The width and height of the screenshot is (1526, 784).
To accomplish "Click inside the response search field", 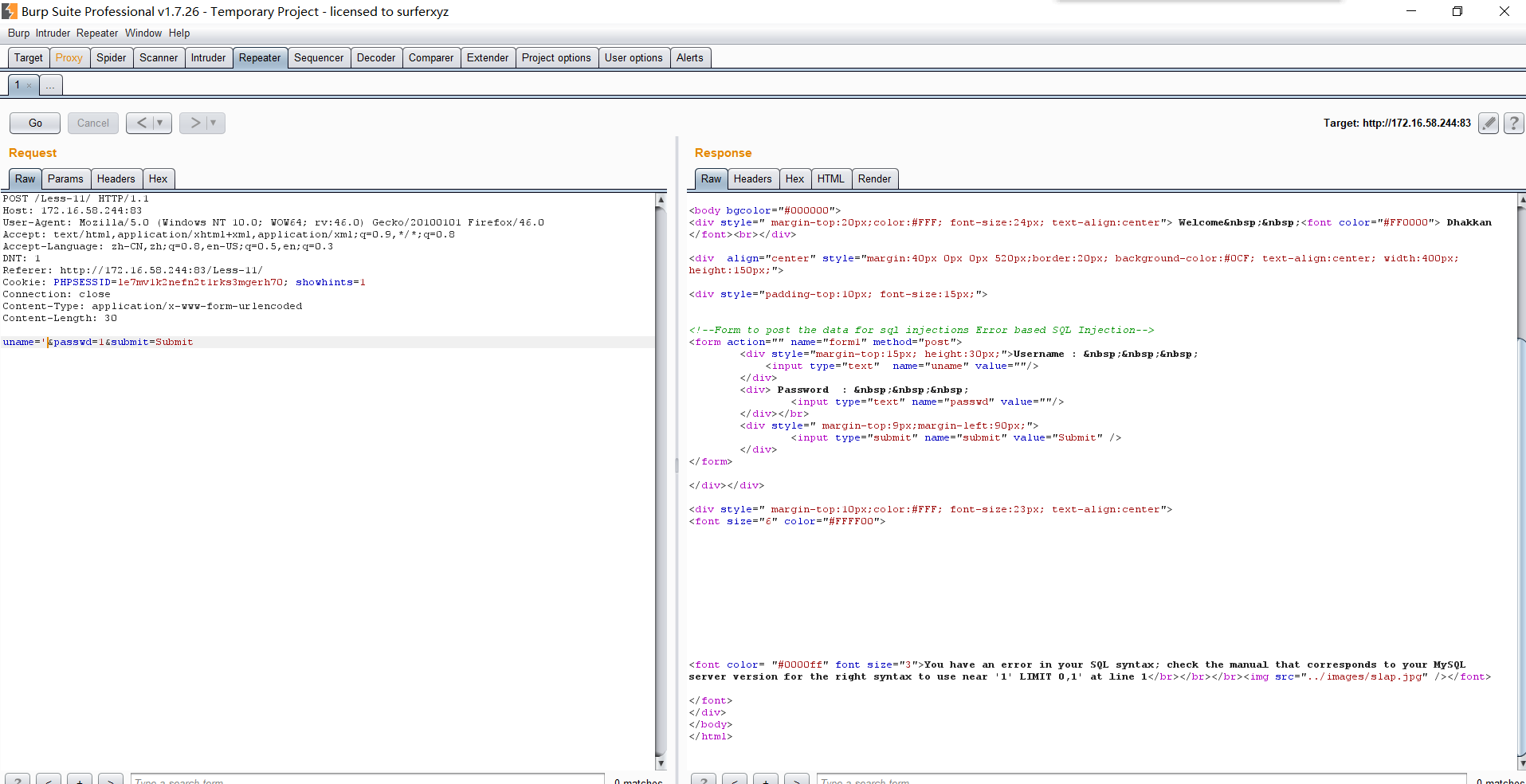I will [1141, 779].
